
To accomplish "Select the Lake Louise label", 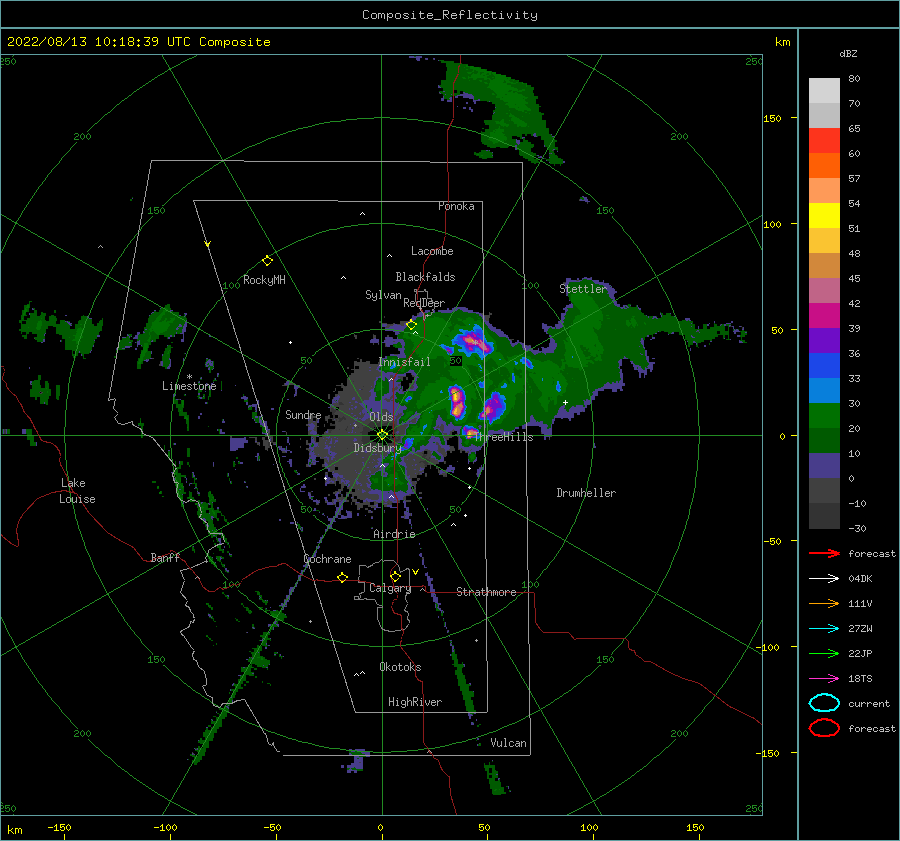I will pyautogui.click(x=77, y=491).
